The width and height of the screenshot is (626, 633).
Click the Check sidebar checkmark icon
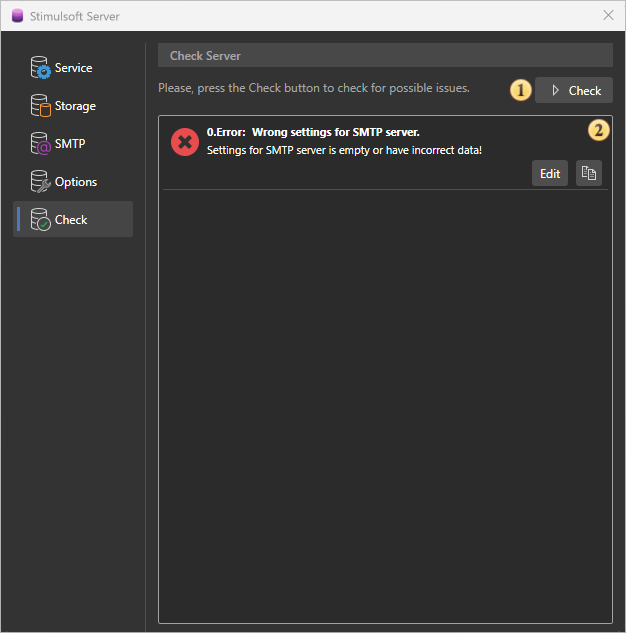pyautogui.click(x=40, y=220)
